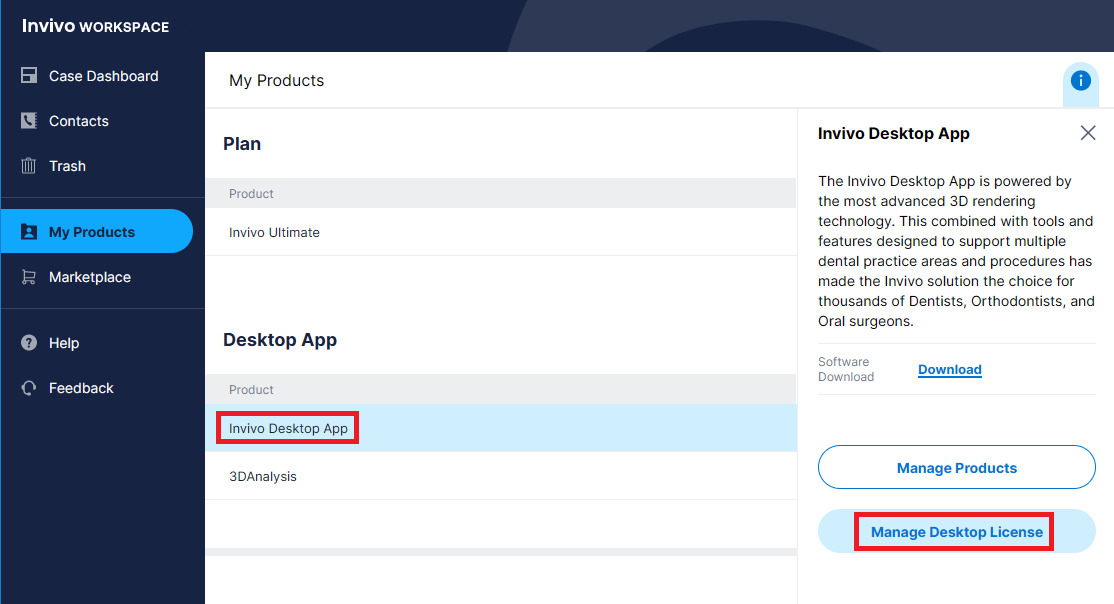
Task: Click the Manage Products button
Action: coord(956,467)
